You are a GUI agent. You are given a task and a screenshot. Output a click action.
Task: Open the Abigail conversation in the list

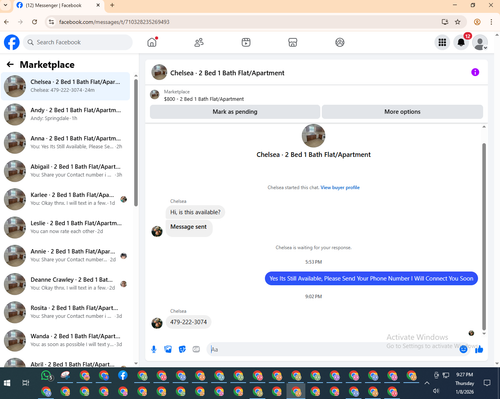click(66, 171)
